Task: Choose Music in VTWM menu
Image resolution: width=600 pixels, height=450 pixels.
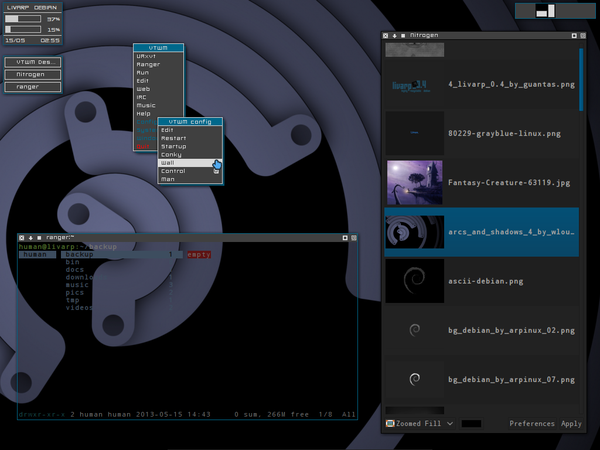Action: point(158,106)
